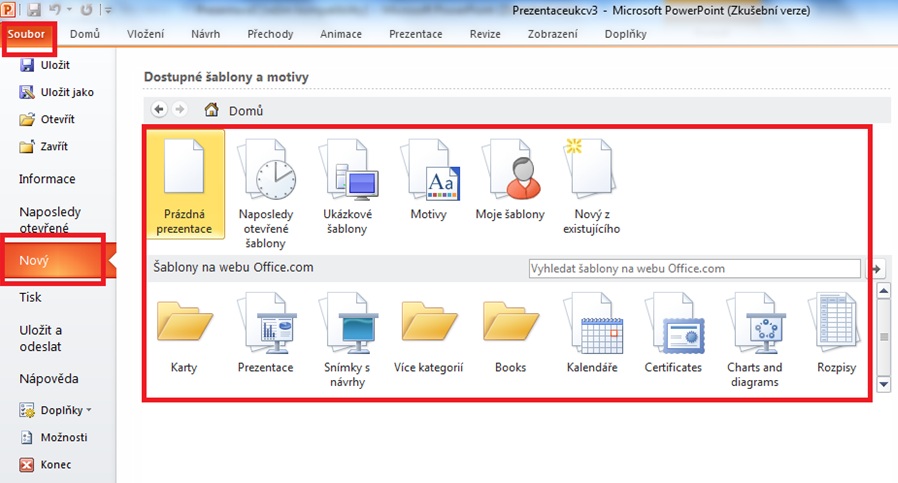
Task: Switch to the Zobrazení tab
Action: click(553, 34)
